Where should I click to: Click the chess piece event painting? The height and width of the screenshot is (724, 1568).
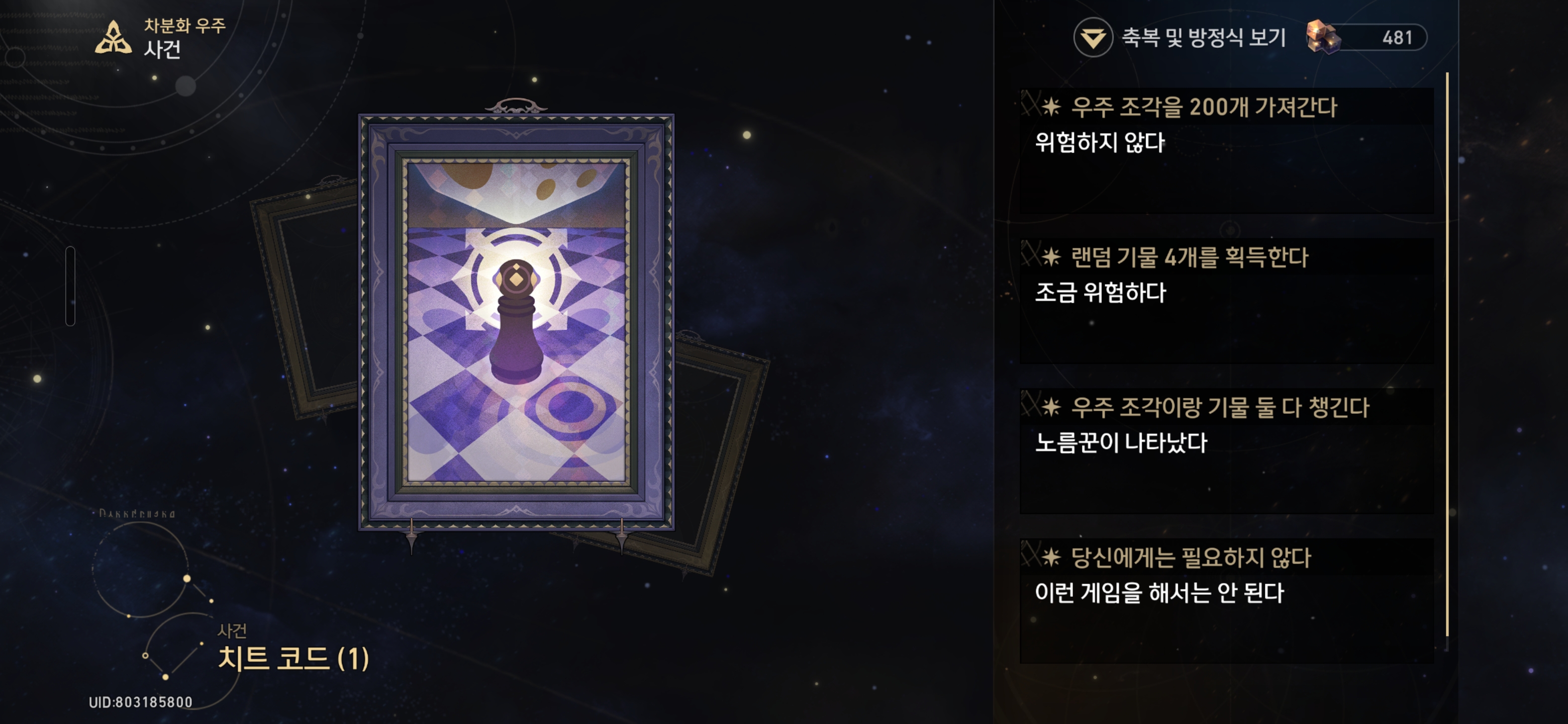[x=516, y=321]
